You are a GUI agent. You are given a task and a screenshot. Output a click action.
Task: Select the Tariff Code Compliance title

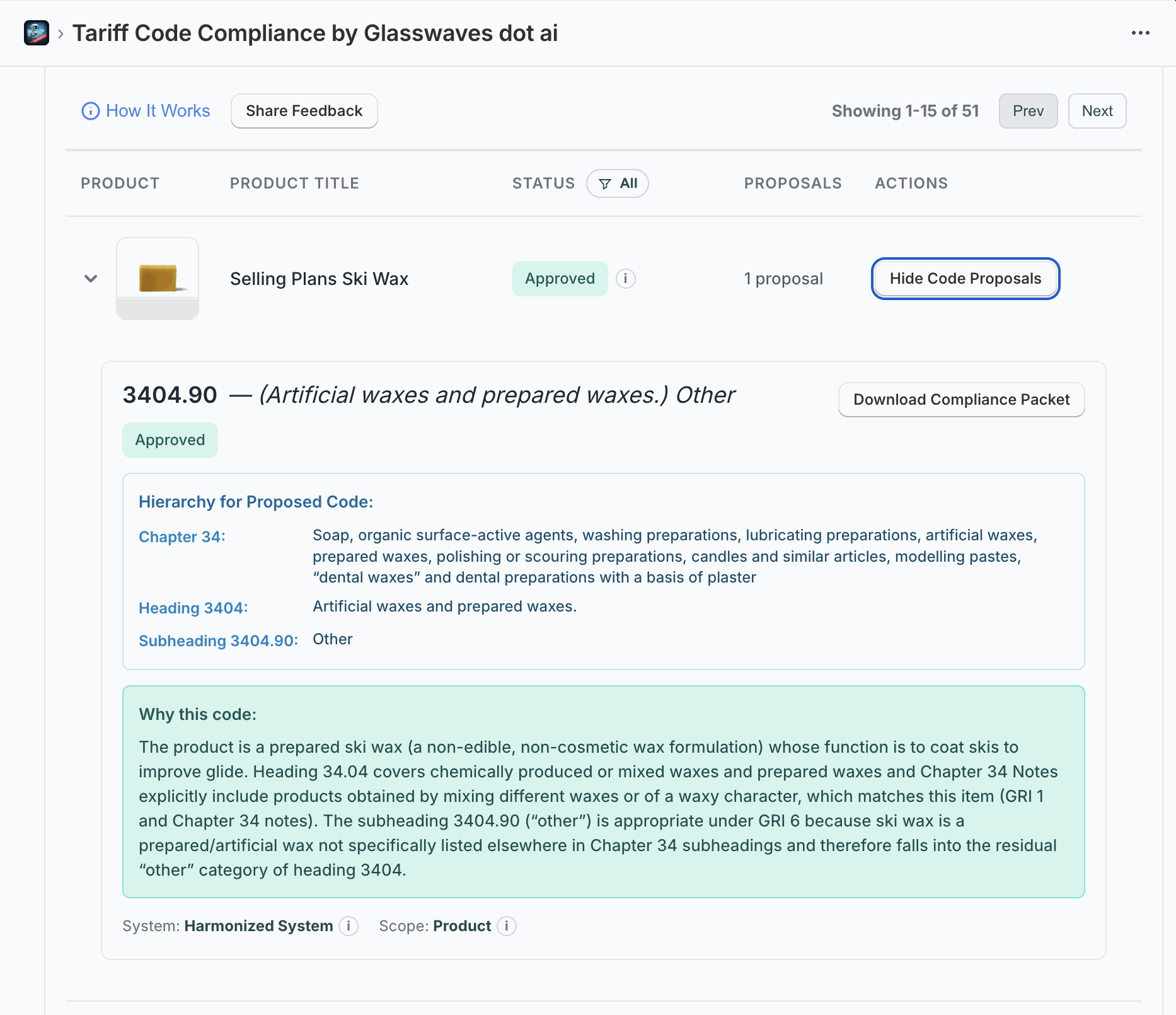(315, 33)
